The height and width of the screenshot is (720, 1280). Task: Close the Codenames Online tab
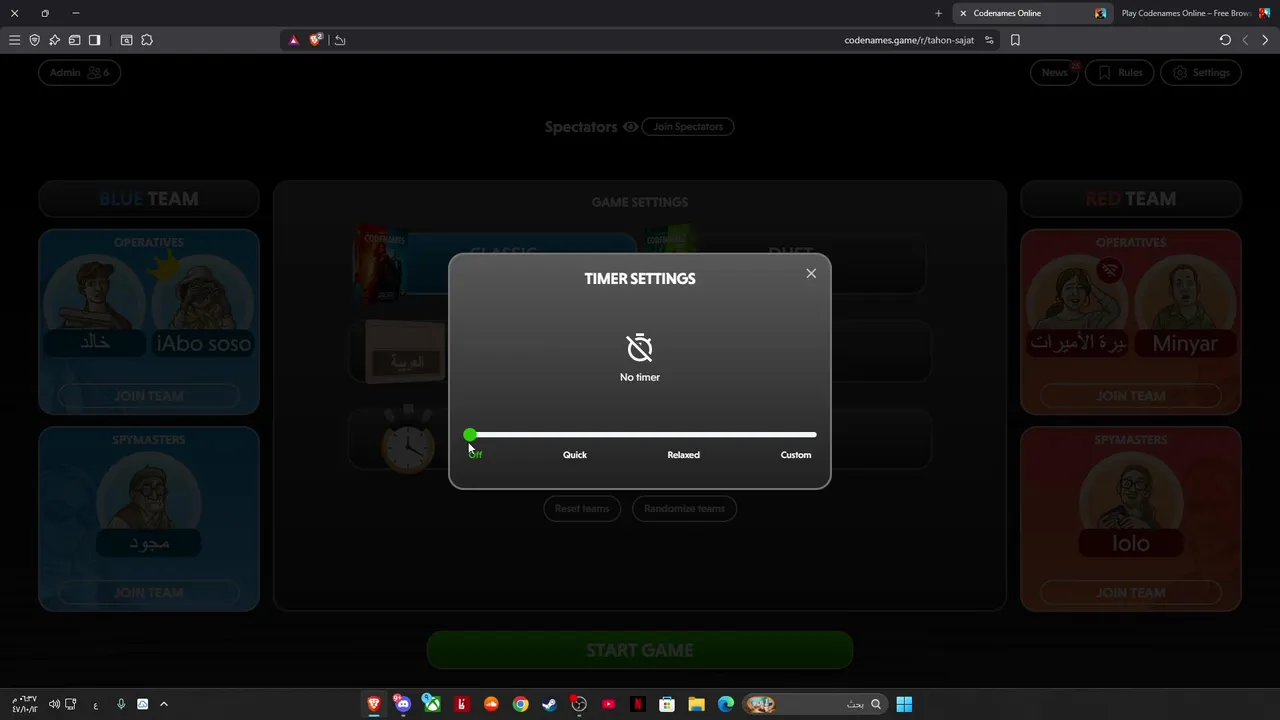[x=963, y=13]
